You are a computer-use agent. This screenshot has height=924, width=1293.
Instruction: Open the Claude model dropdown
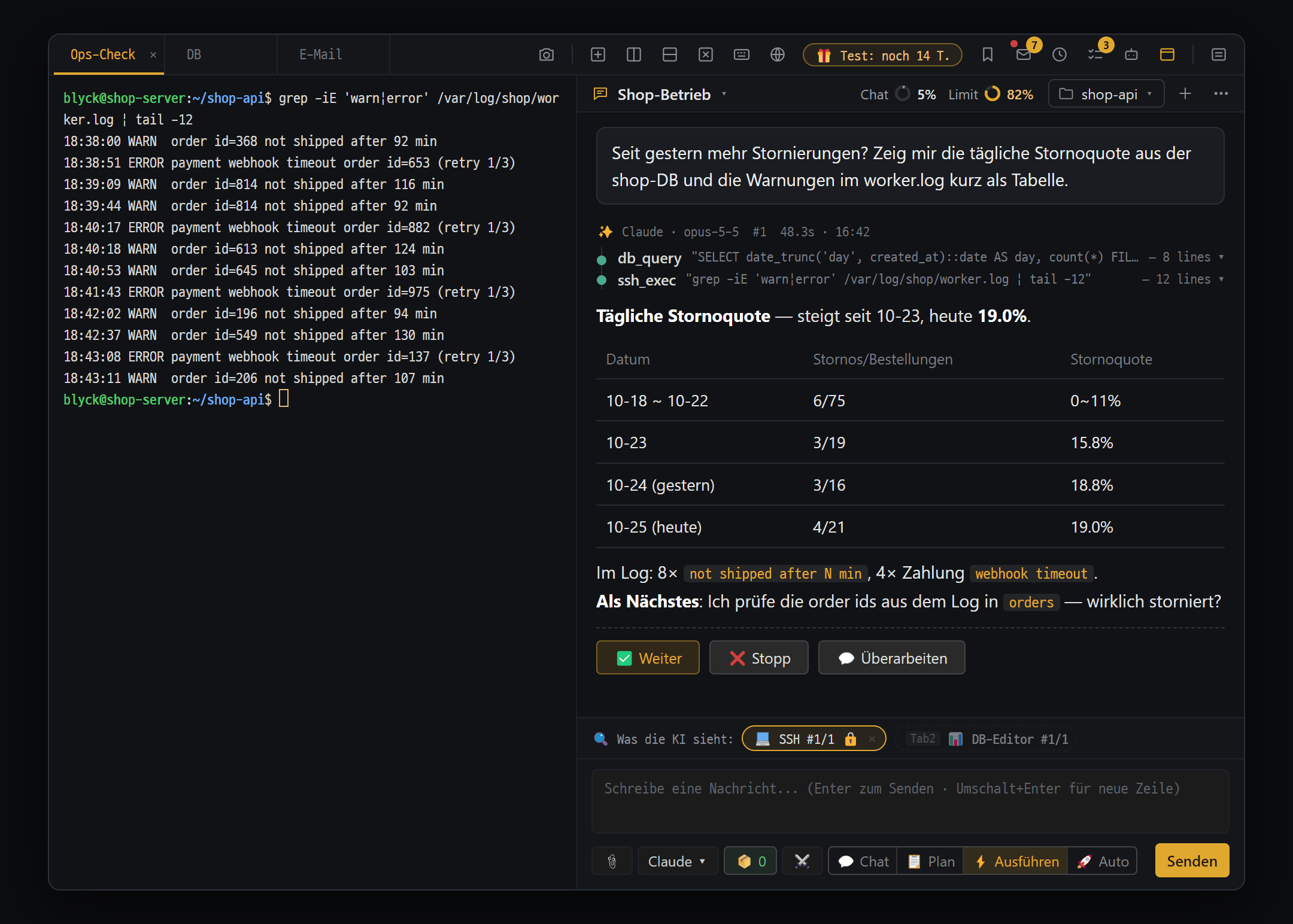(678, 861)
